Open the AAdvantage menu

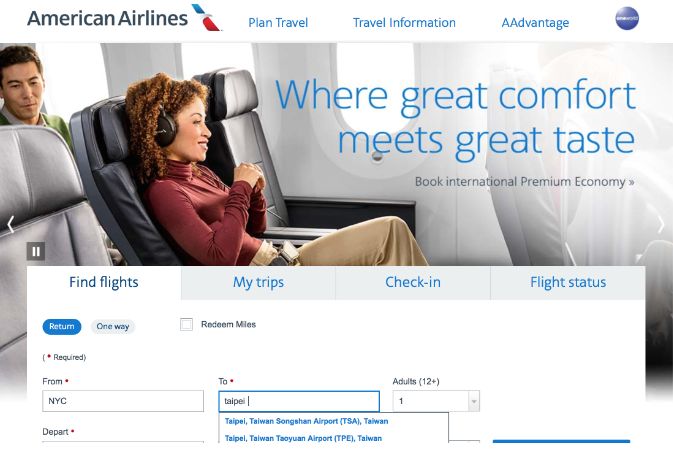[535, 23]
